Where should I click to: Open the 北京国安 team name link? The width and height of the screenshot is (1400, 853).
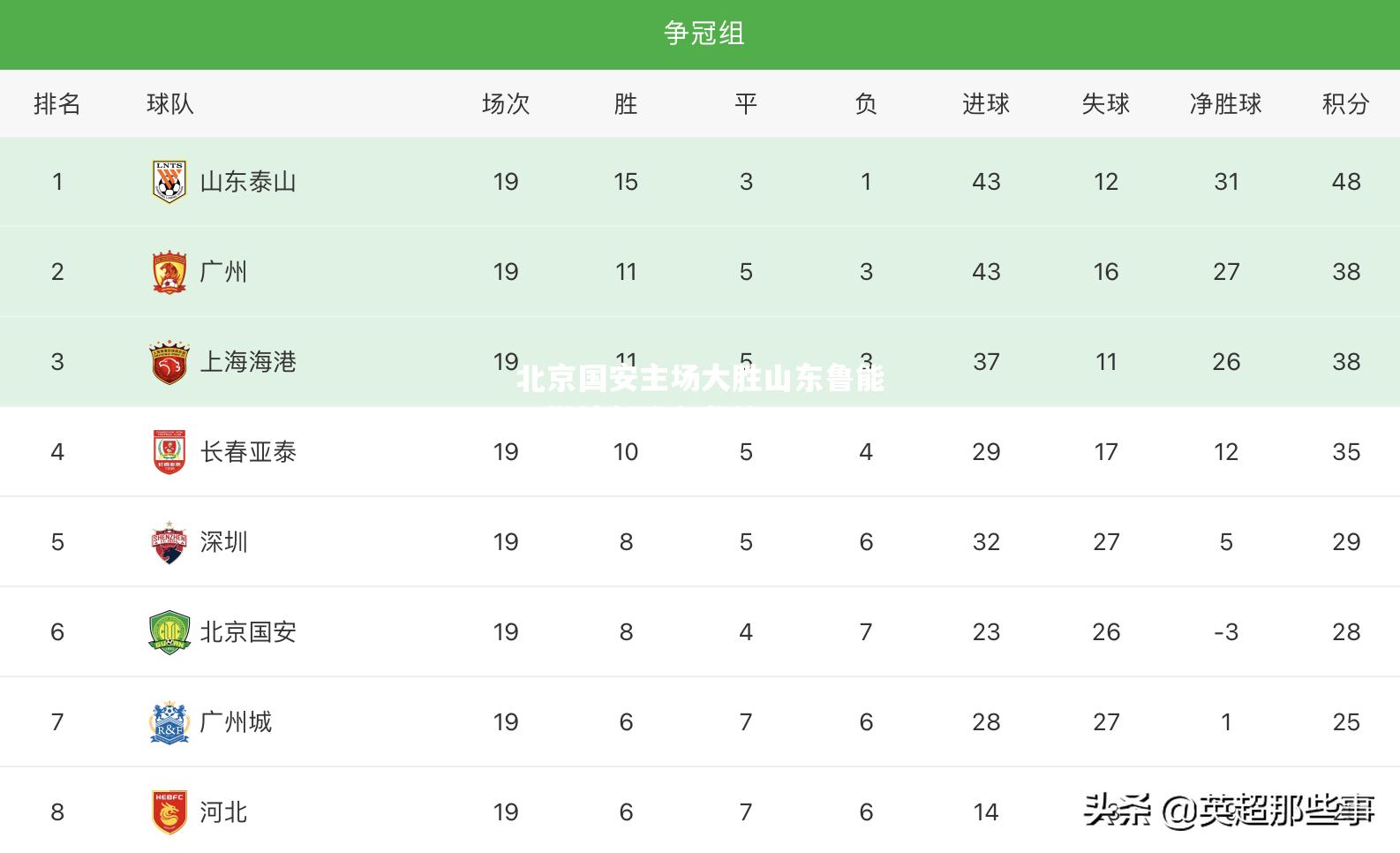point(248,632)
